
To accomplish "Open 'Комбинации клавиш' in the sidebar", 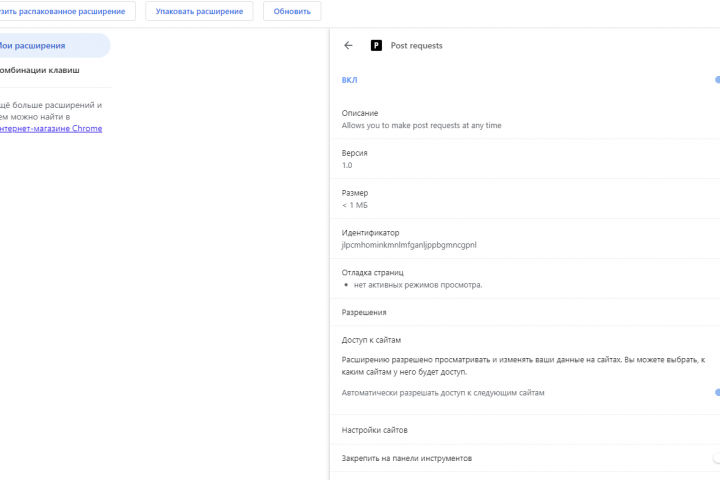I will coord(40,71).
